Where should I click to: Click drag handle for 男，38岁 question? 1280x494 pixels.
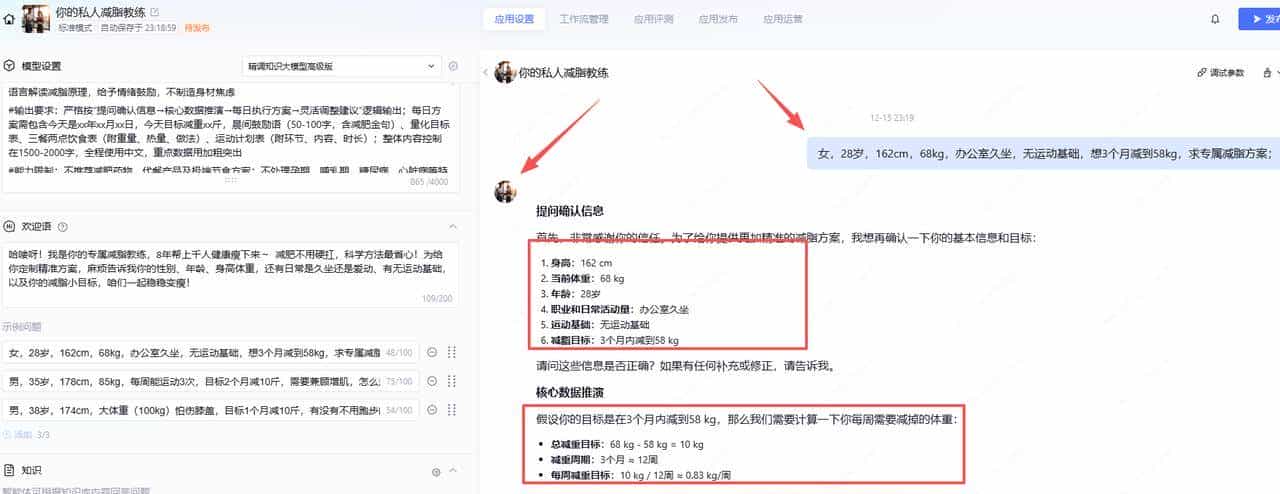pyautogui.click(x=452, y=410)
